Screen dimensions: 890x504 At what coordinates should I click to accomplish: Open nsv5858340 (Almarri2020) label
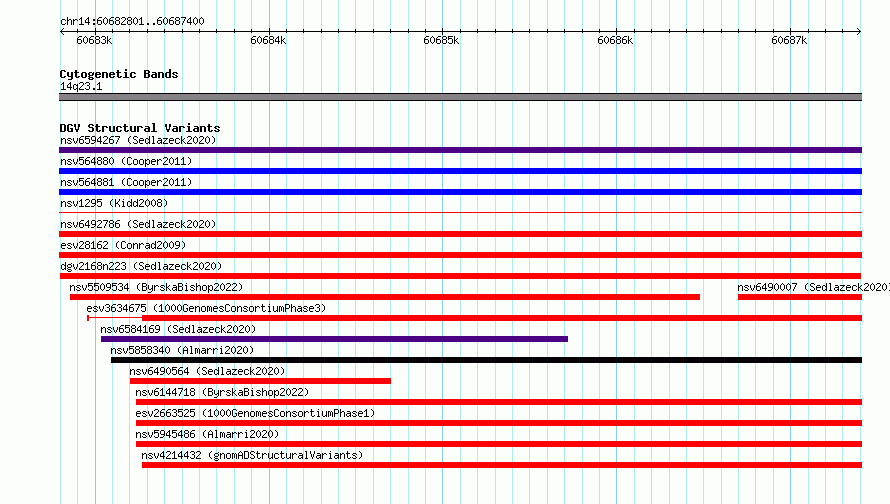pos(182,350)
